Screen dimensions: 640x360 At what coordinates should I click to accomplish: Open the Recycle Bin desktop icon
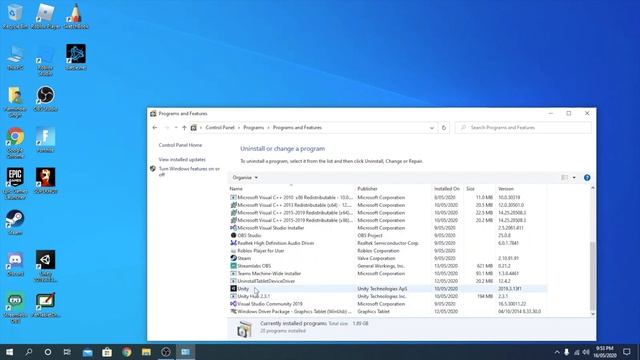click(x=15, y=16)
